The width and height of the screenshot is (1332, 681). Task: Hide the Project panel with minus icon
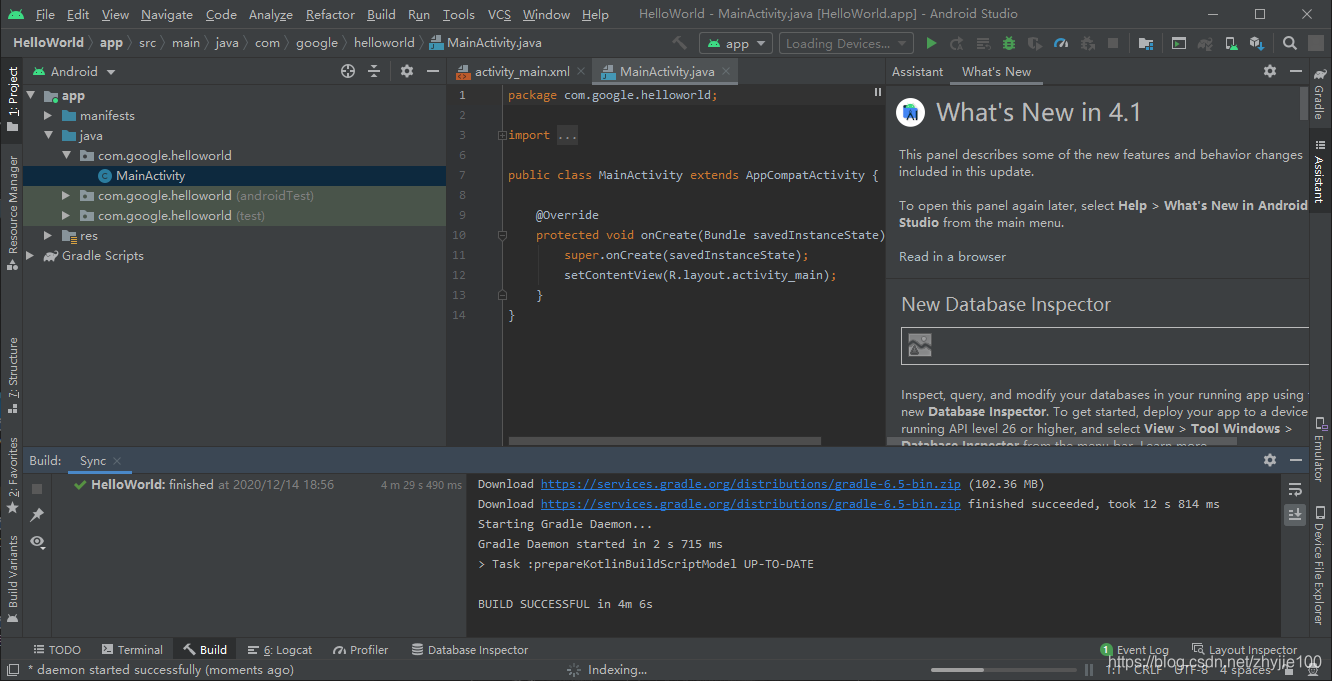click(433, 71)
